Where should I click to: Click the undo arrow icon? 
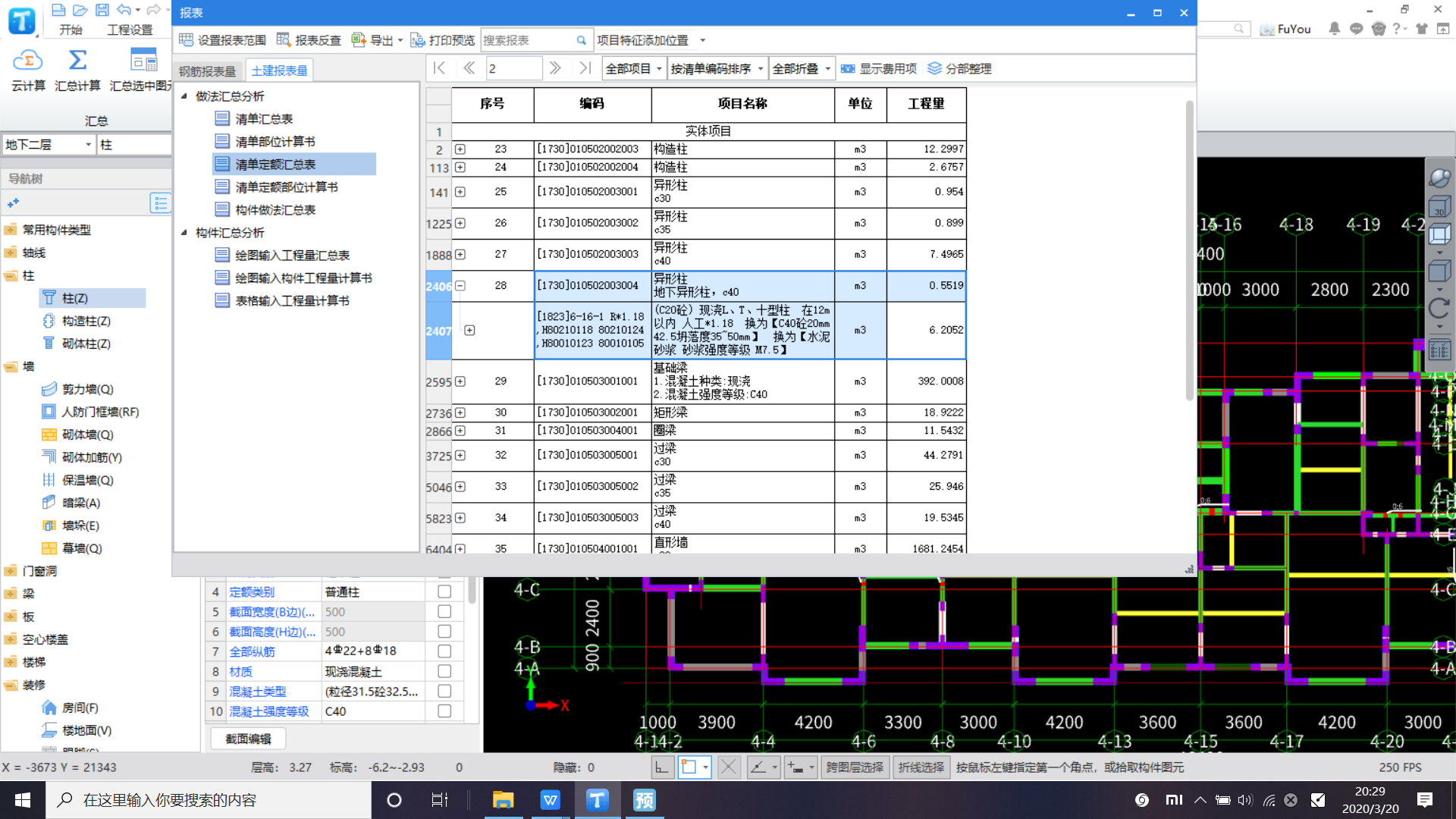[124, 10]
